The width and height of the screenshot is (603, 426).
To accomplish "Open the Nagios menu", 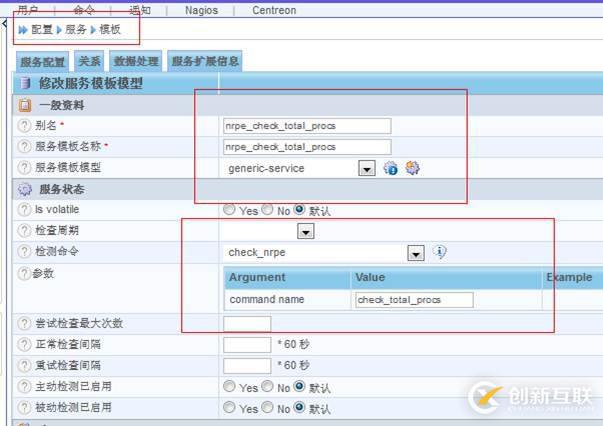I will 201,10.
